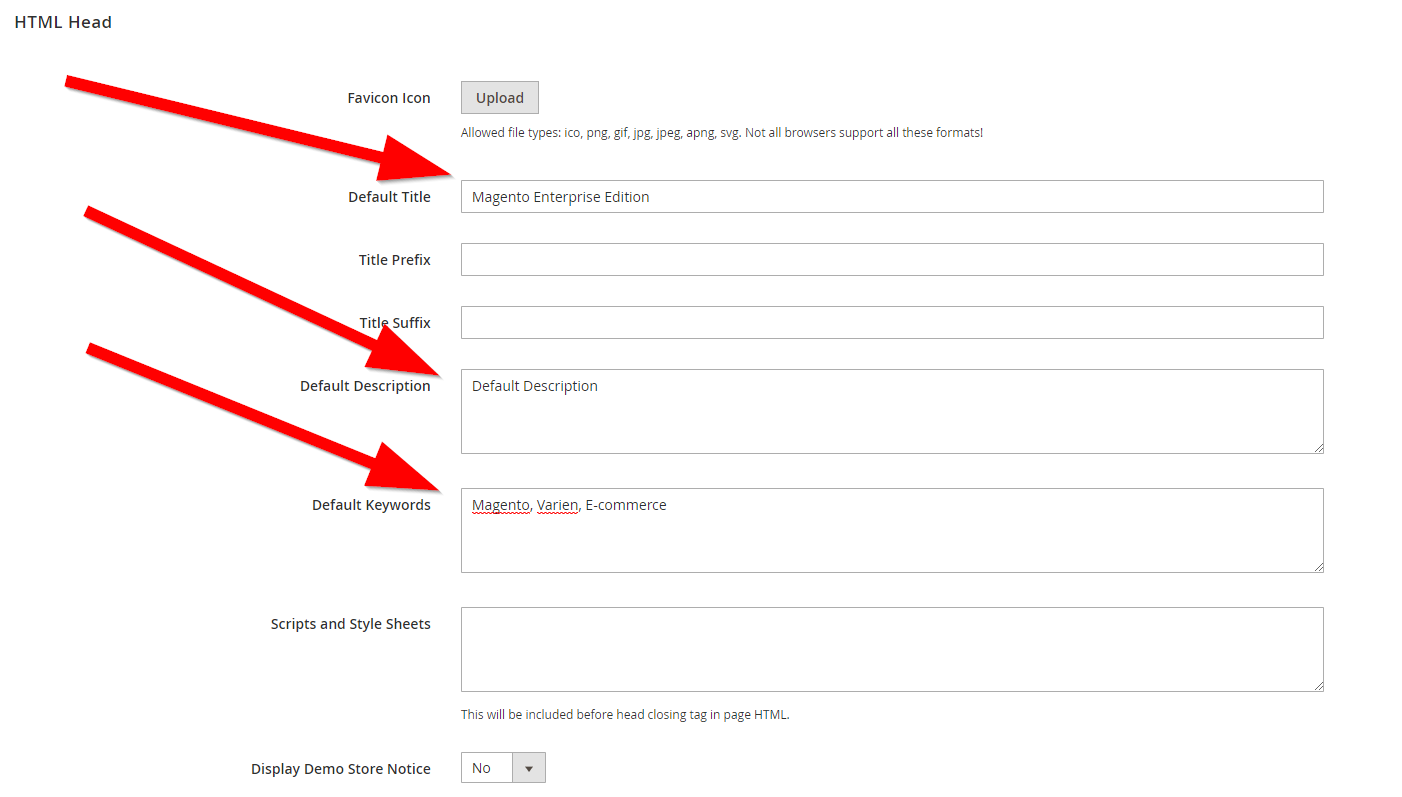1402x797 pixels.
Task: Click the dropdown arrow beside the "No" value
Action: point(529,767)
